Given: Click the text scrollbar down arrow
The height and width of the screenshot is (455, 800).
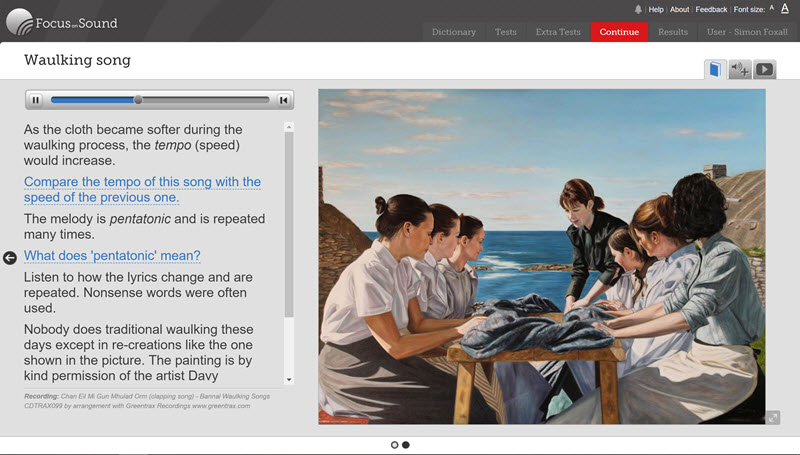Looking at the screenshot, I should tap(289, 380).
